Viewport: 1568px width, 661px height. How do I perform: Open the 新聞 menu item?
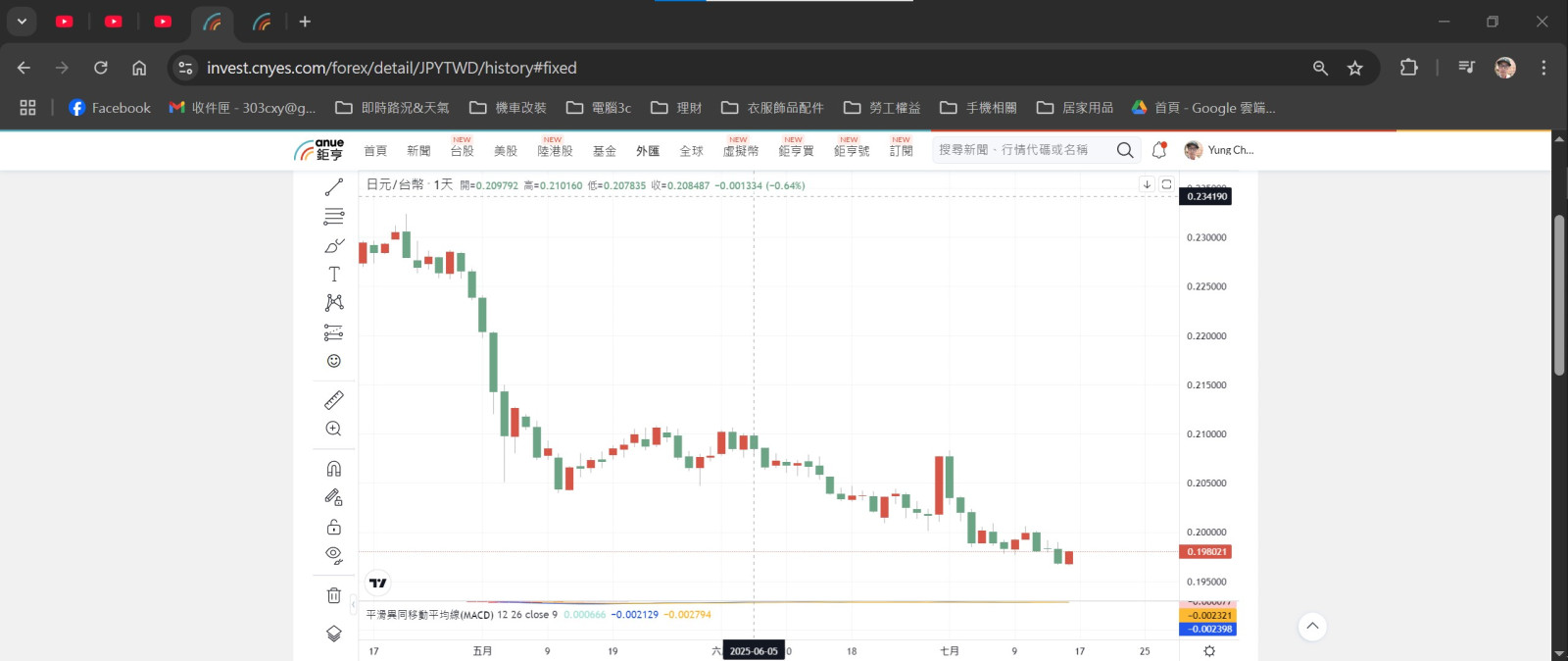[418, 151]
